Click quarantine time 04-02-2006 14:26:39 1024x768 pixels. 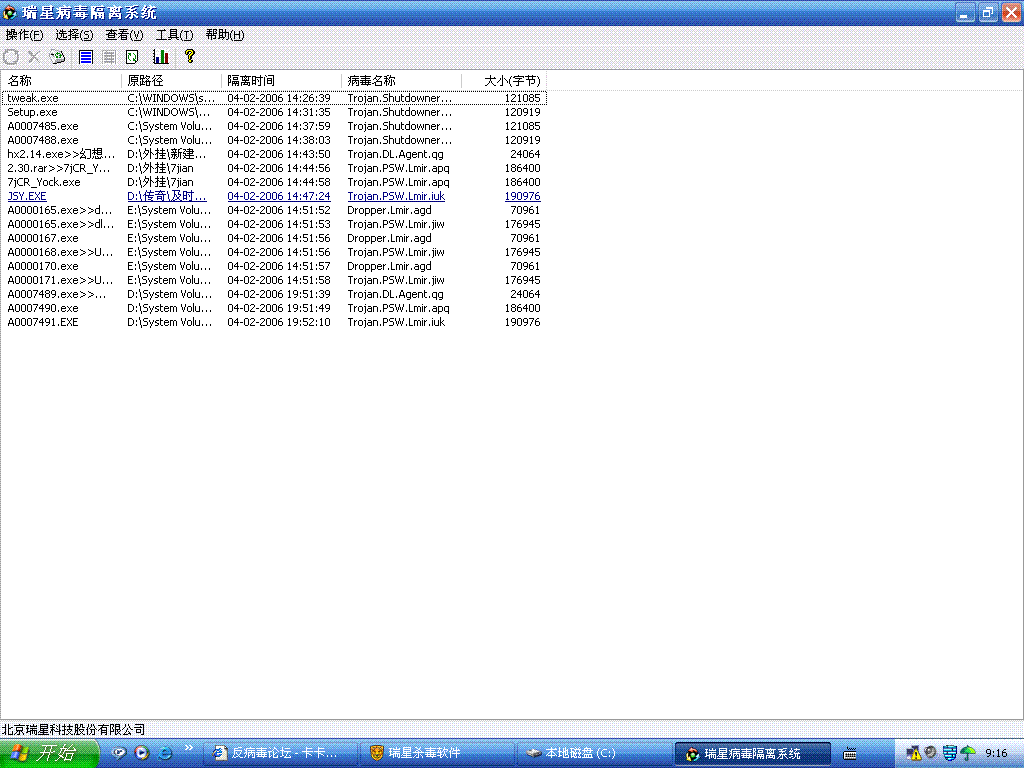pos(279,98)
